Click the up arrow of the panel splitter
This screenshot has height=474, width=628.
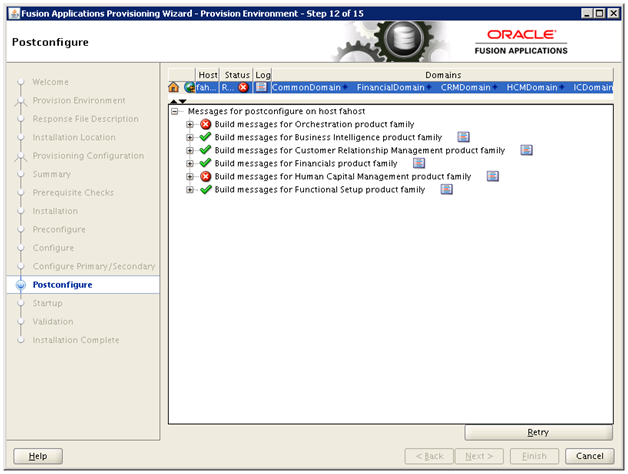point(173,101)
